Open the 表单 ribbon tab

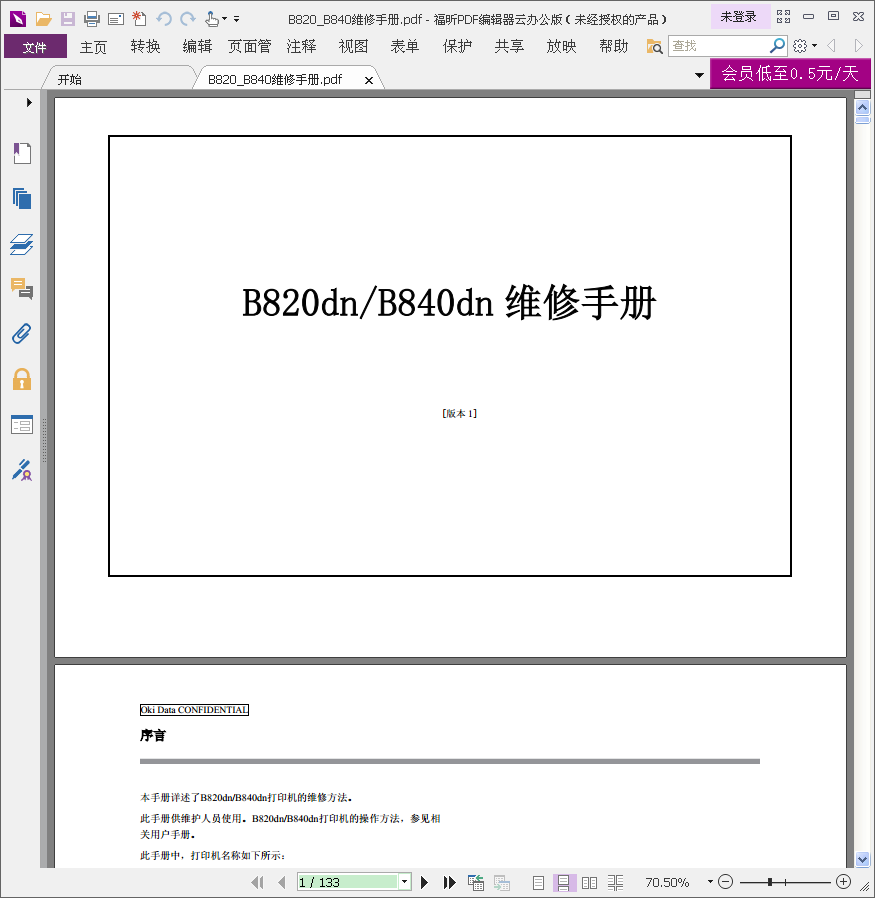point(405,46)
